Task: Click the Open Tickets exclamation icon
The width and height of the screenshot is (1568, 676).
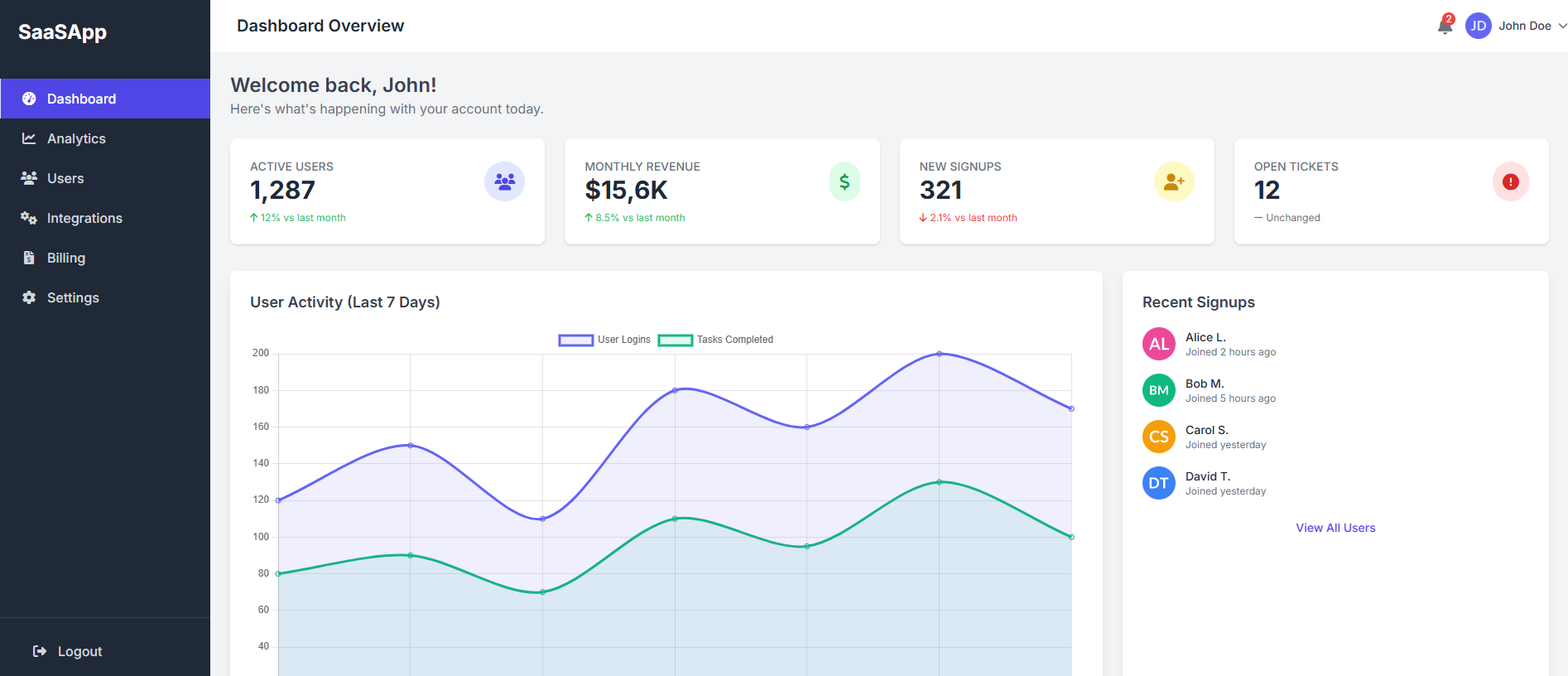Action: pyautogui.click(x=1511, y=181)
